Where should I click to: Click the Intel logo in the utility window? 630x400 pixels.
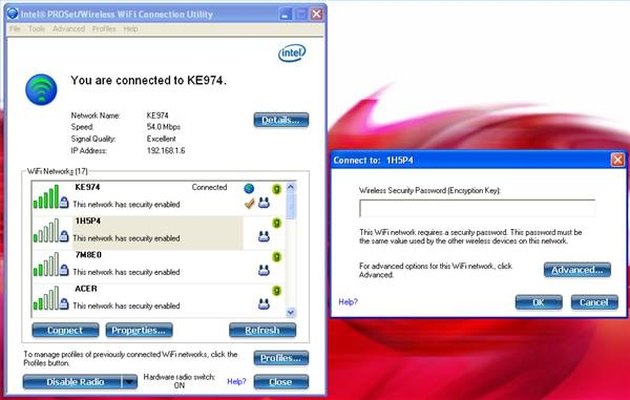pos(292,53)
